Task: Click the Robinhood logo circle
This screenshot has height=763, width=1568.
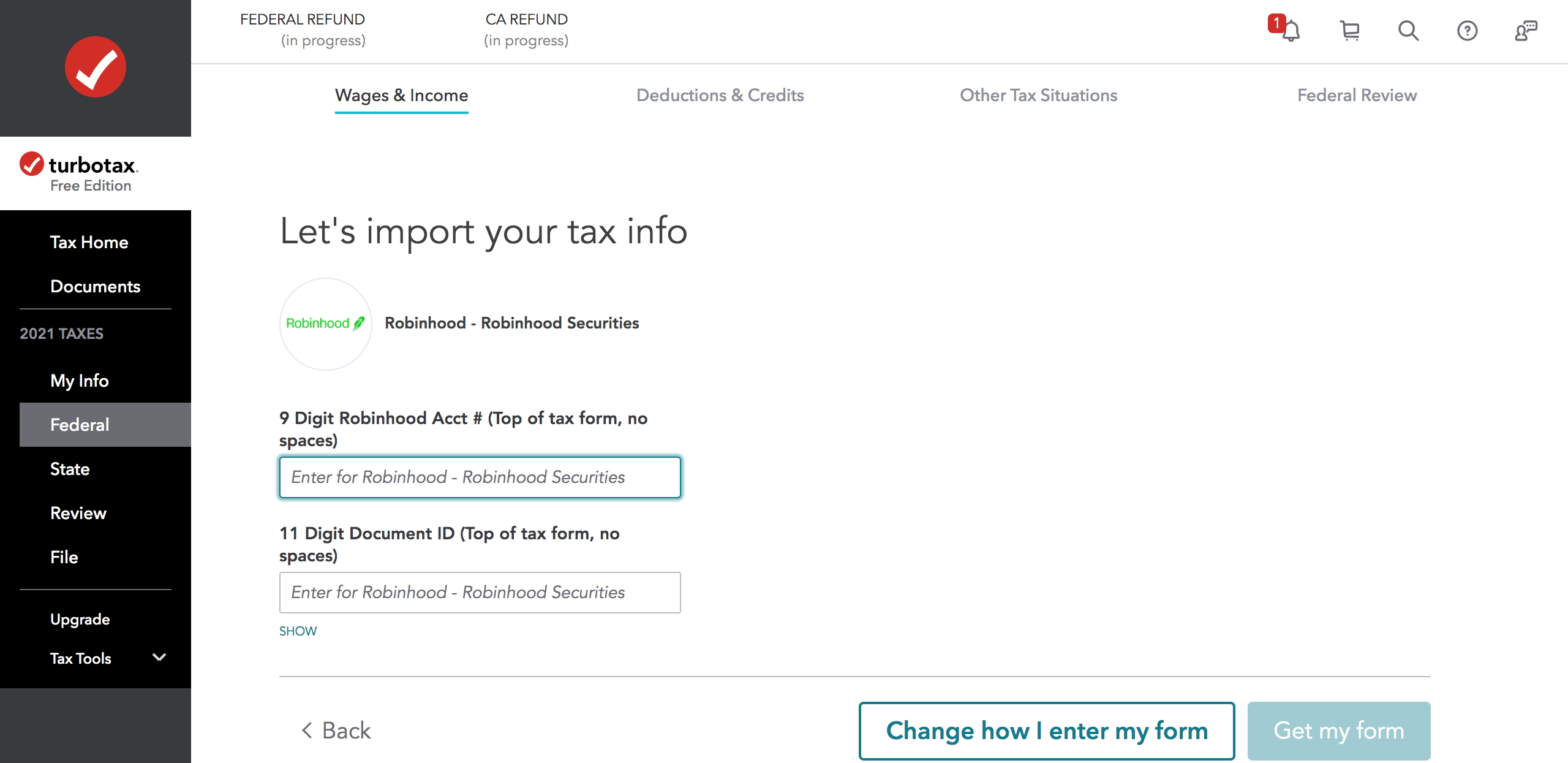Action: (326, 324)
